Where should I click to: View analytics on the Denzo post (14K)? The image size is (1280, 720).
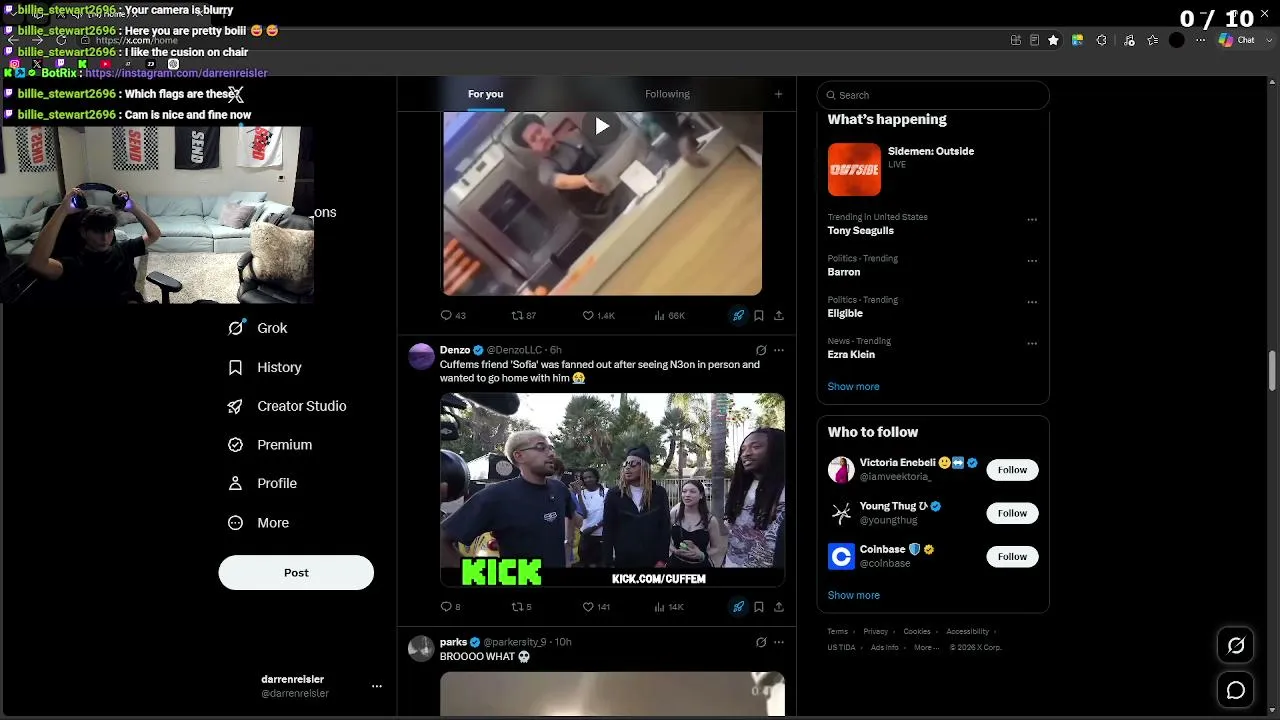coord(668,607)
